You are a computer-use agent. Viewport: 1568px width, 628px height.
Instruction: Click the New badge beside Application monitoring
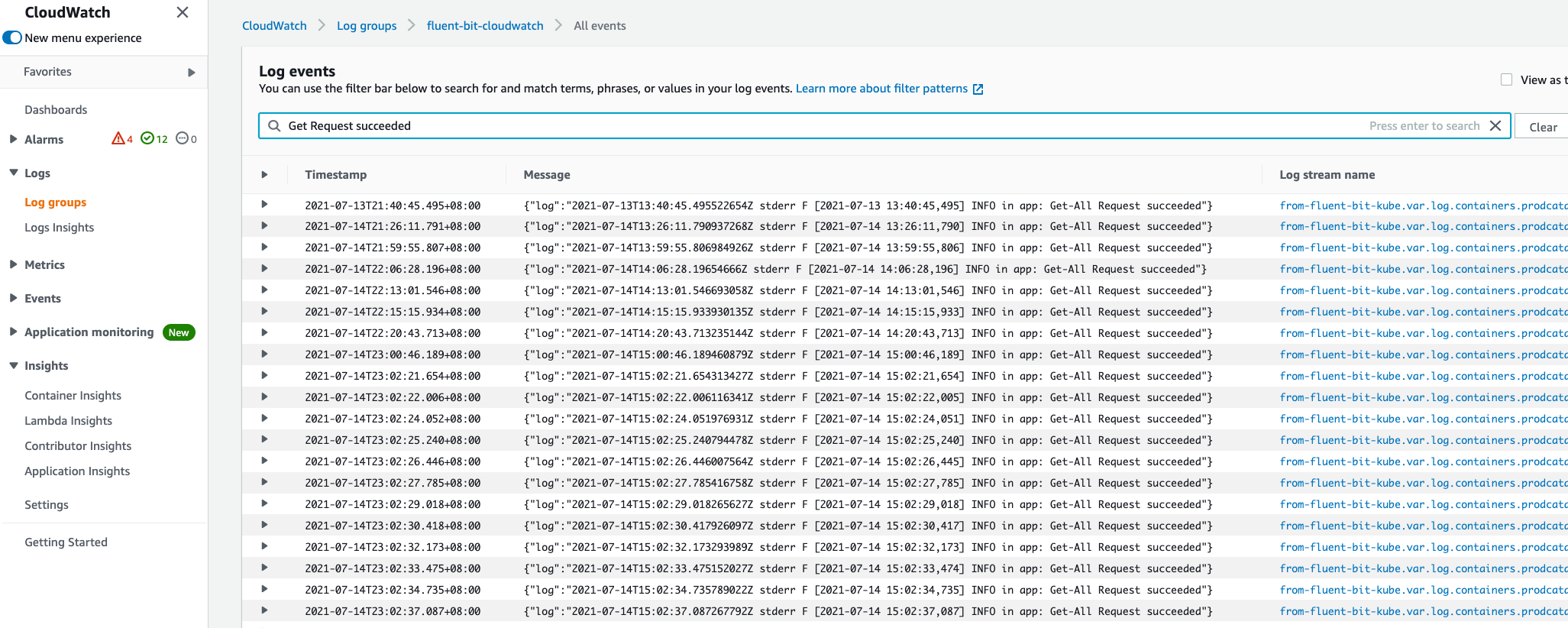point(179,332)
